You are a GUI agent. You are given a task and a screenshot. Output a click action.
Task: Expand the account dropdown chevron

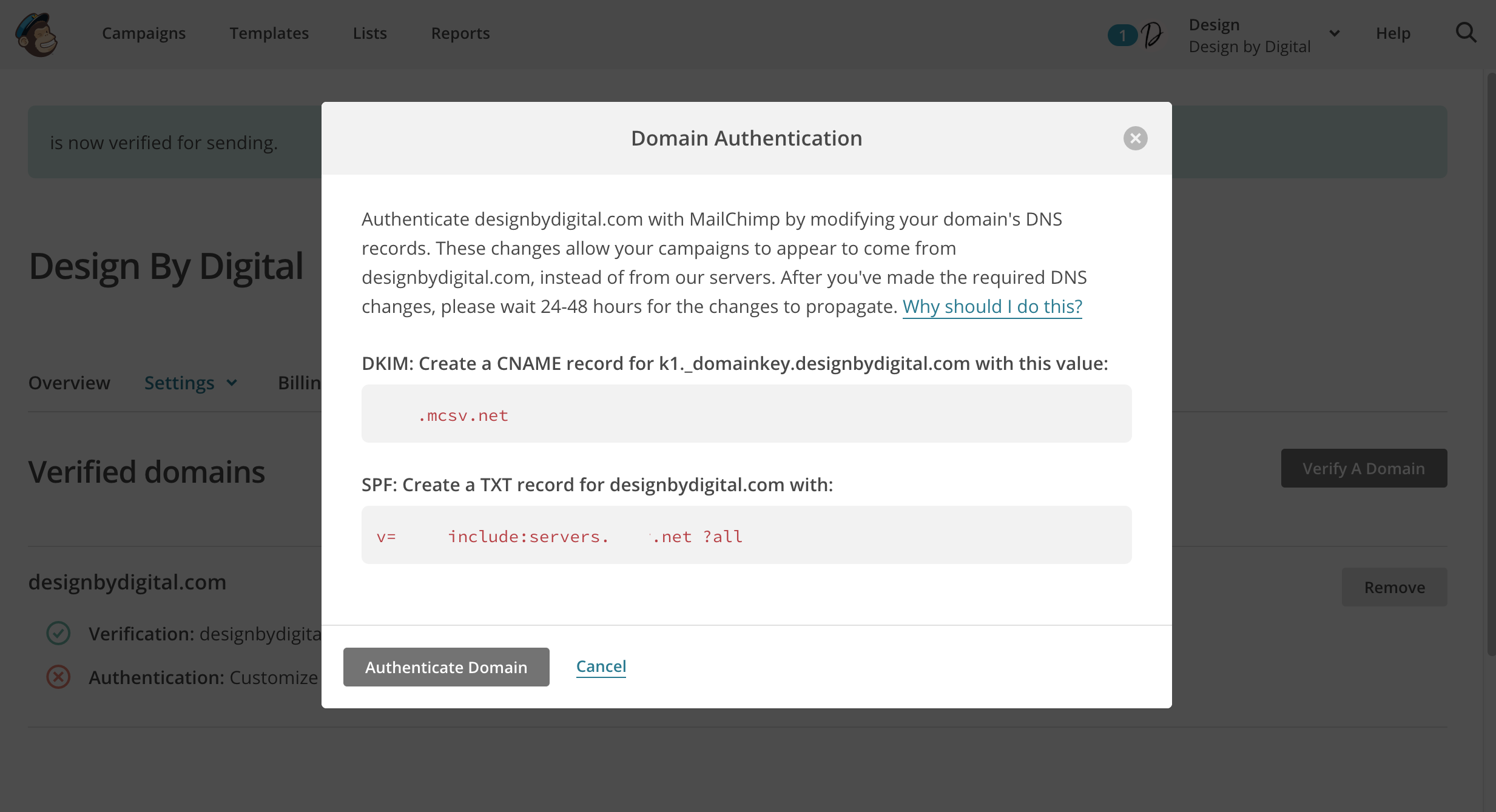point(1334,33)
